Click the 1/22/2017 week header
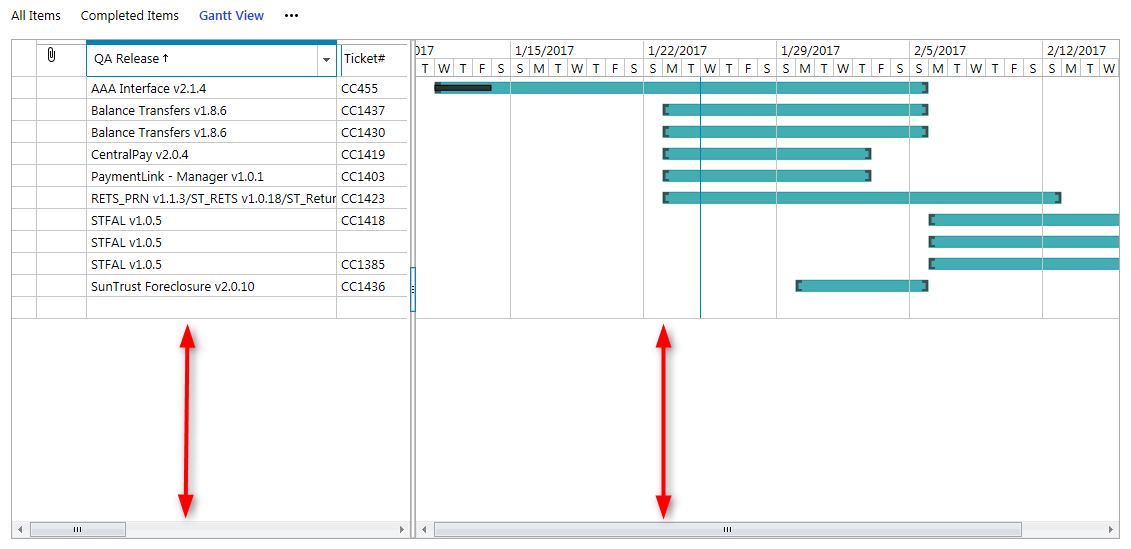 coord(677,50)
